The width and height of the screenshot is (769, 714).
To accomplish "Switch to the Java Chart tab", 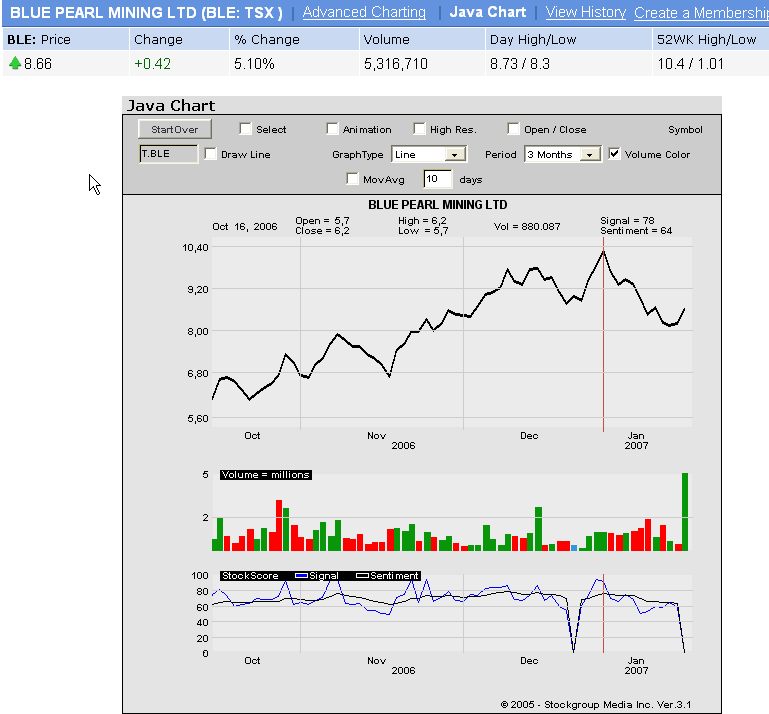I will (487, 12).
